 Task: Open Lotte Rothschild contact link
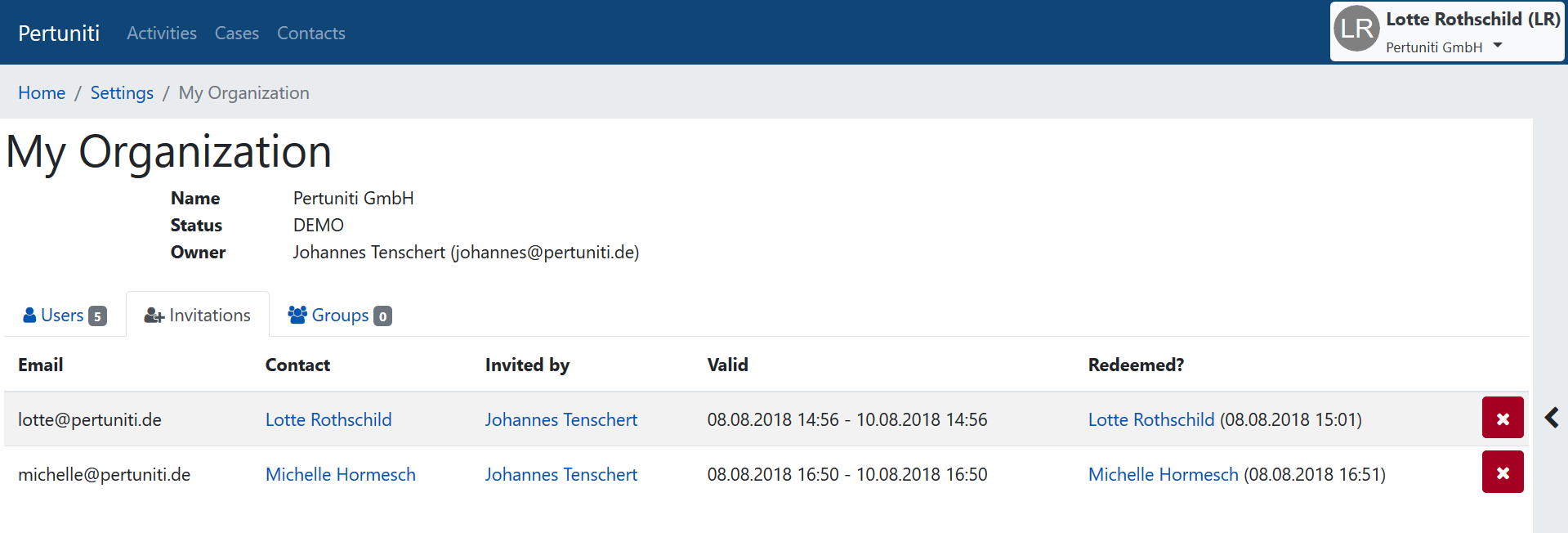328,419
